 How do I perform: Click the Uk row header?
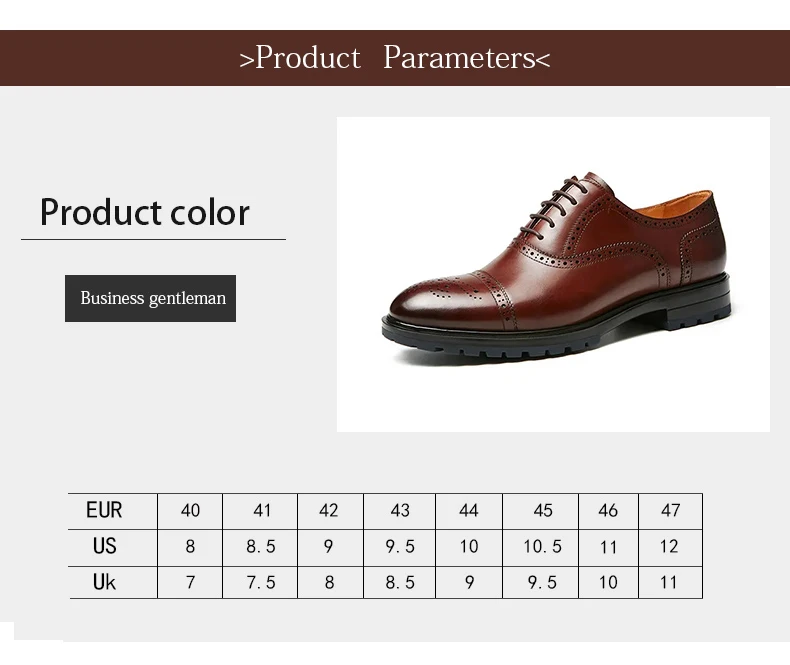104,582
